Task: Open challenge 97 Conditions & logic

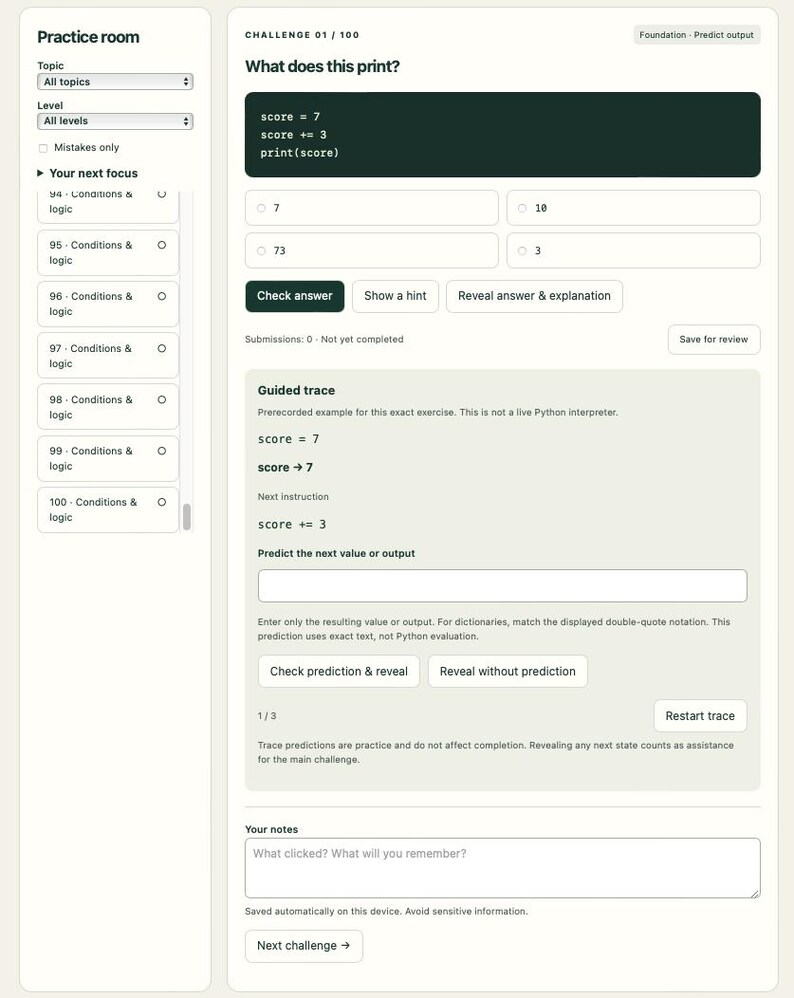Action: 108,356
